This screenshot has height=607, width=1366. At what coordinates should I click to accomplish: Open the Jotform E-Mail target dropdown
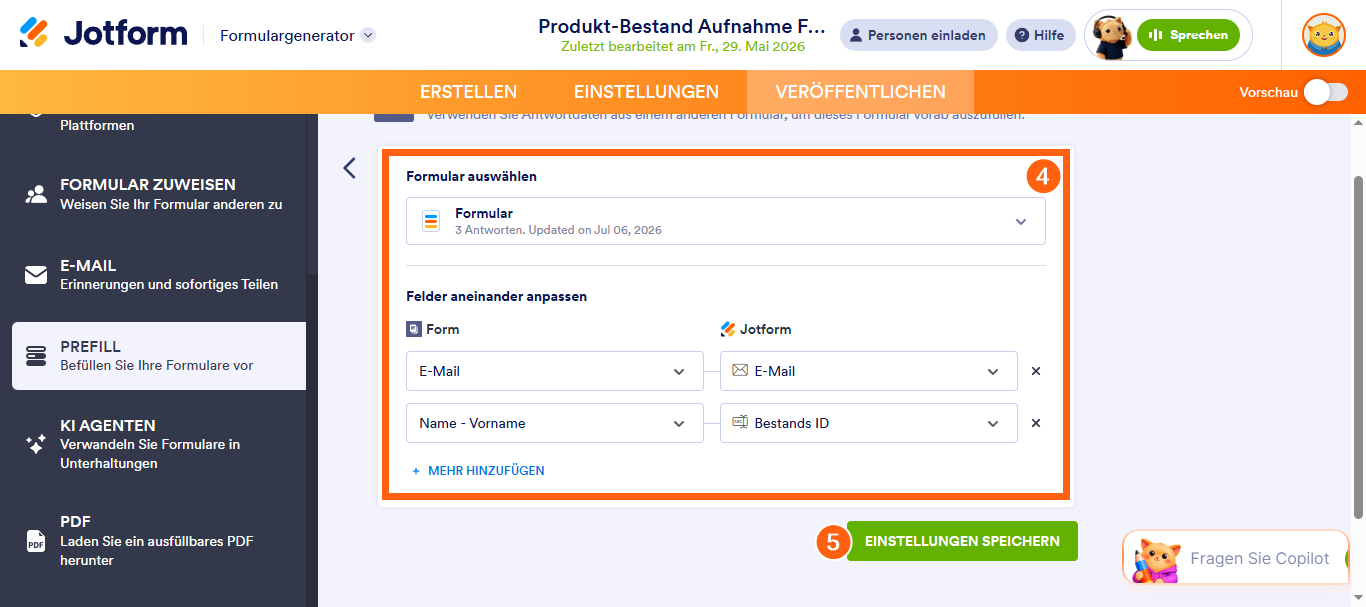point(869,371)
